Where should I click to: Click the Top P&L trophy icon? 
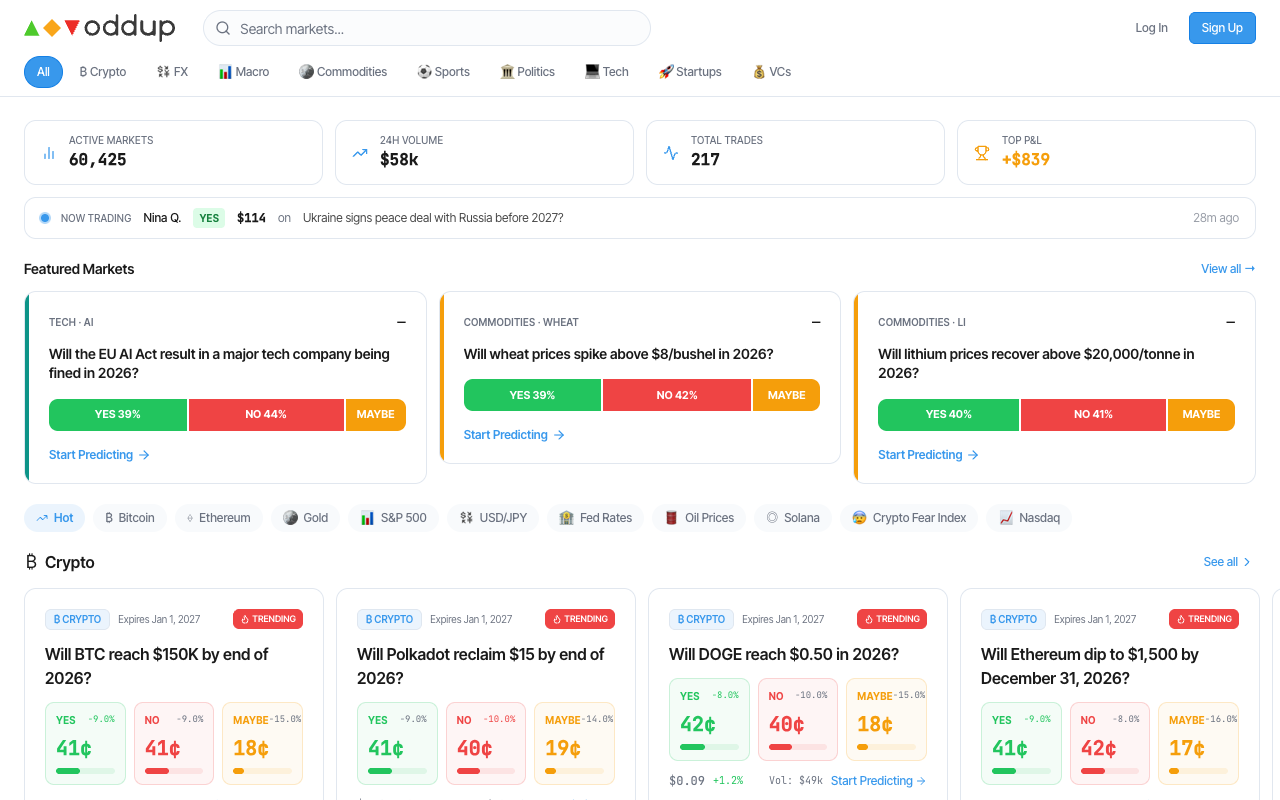[982, 153]
